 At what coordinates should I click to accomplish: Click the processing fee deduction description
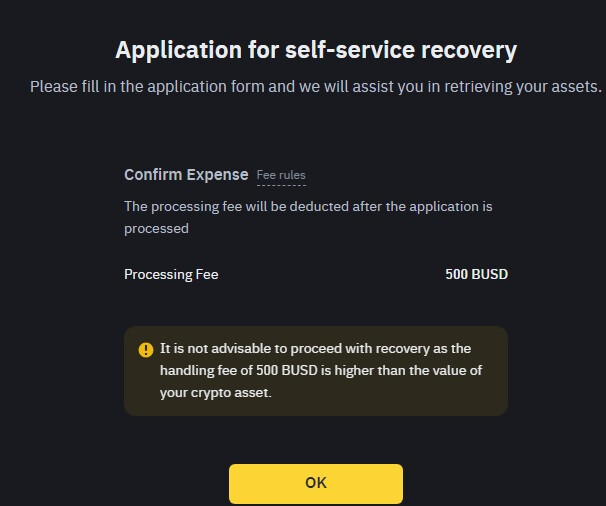coord(308,217)
